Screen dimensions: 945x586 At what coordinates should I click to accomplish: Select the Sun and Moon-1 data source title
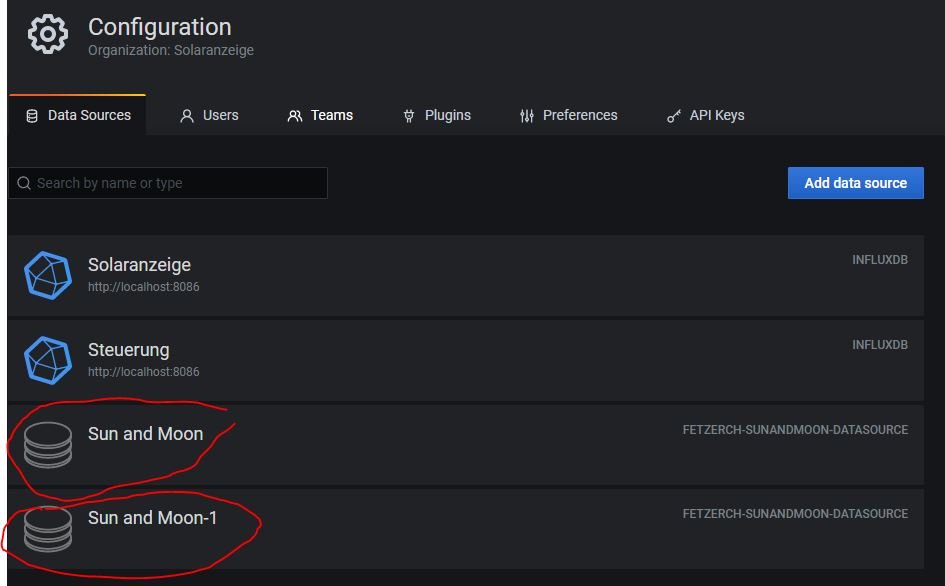152,518
